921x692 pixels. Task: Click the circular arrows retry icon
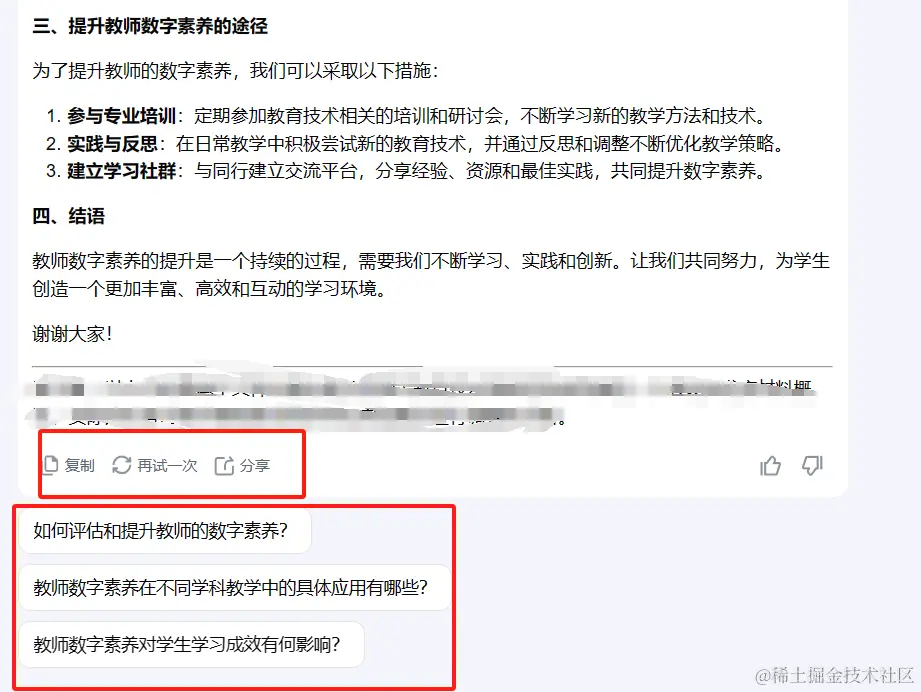(x=122, y=465)
